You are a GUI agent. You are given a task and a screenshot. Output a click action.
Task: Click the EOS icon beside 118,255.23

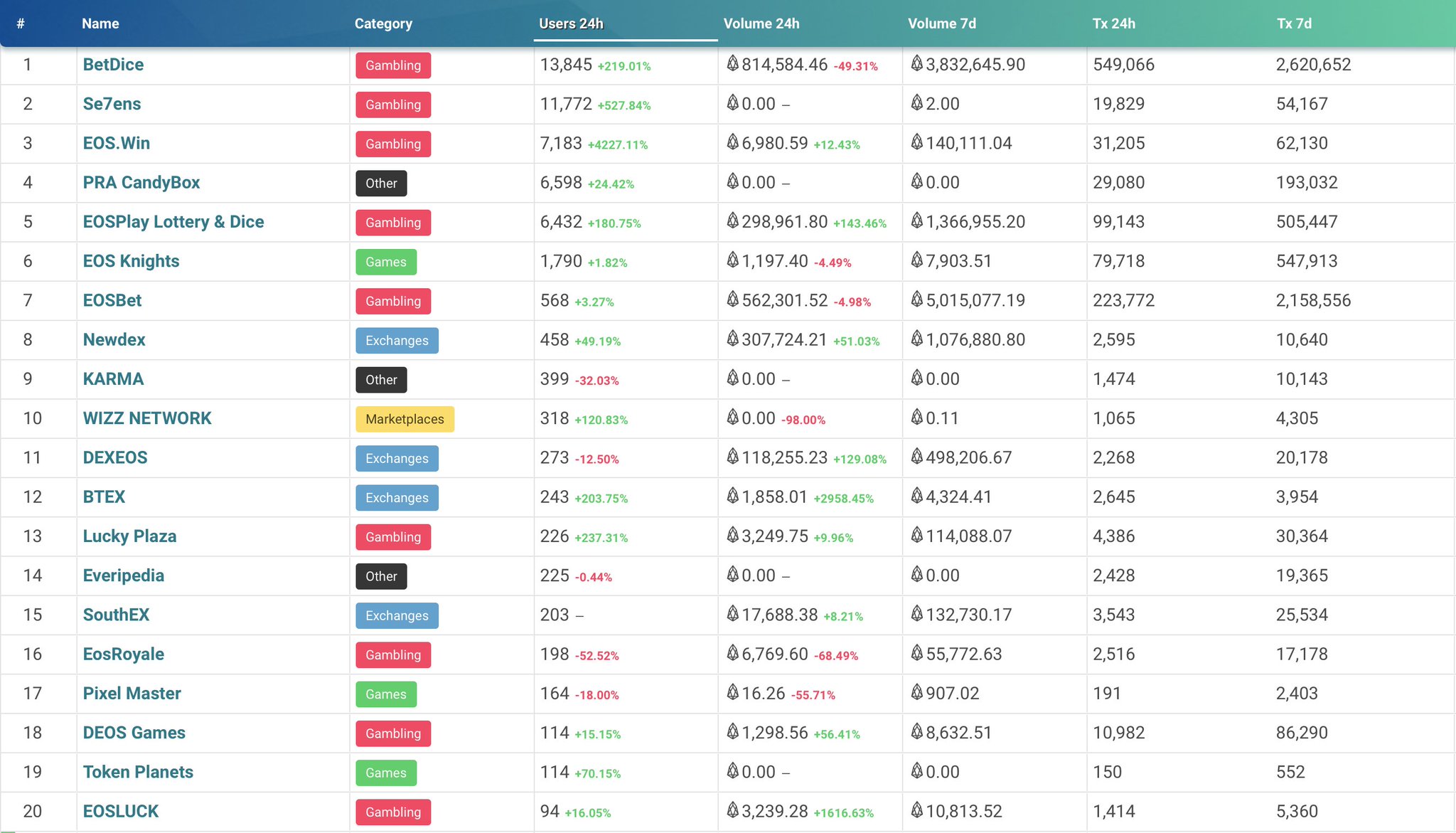tap(733, 456)
